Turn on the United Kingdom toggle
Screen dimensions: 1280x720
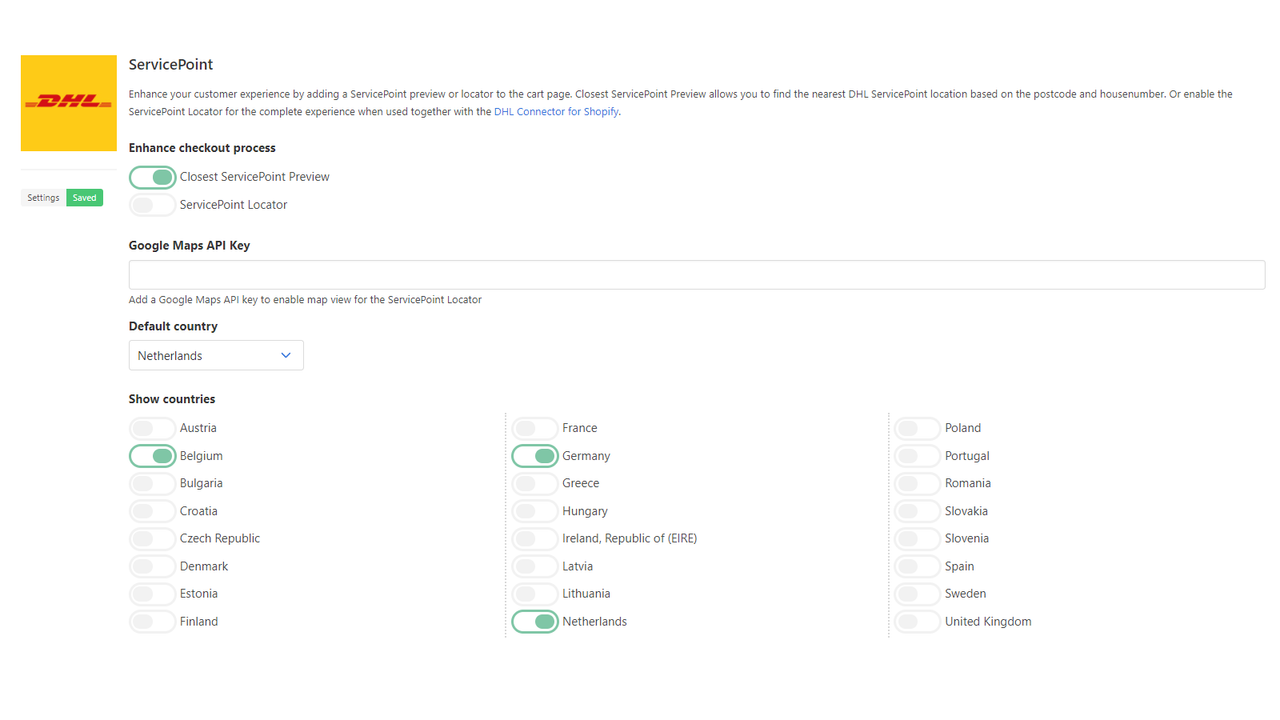[x=917, y=621]
